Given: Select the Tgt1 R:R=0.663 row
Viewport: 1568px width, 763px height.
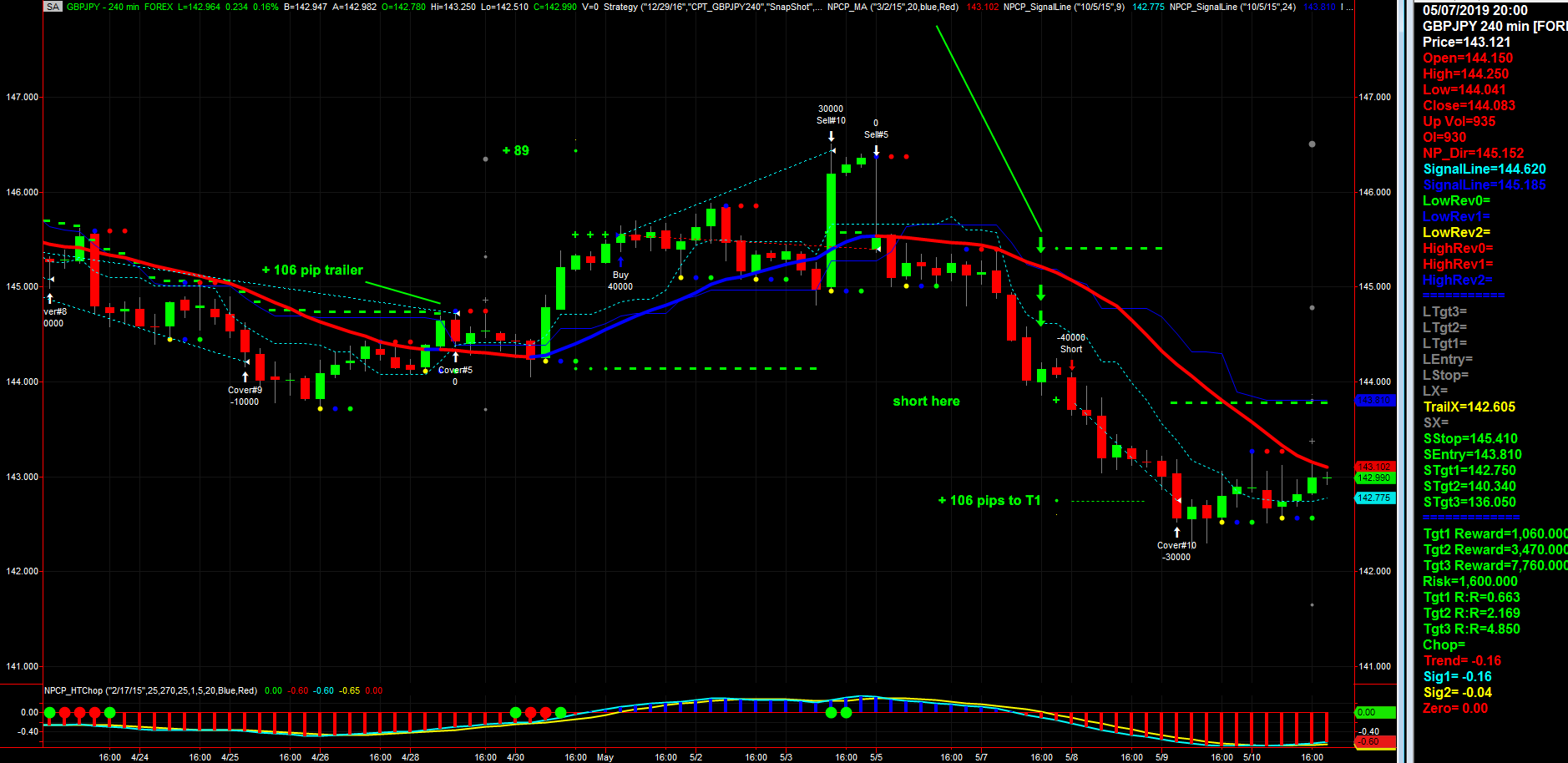Looking at the screenshot, I should tap(1472, 597).
